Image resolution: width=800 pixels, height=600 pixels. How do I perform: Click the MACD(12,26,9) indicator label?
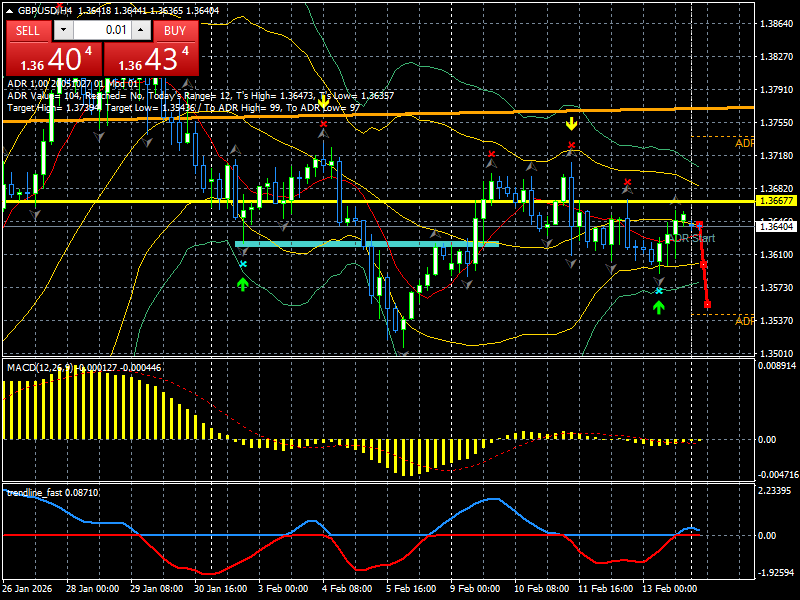point(40,367)
